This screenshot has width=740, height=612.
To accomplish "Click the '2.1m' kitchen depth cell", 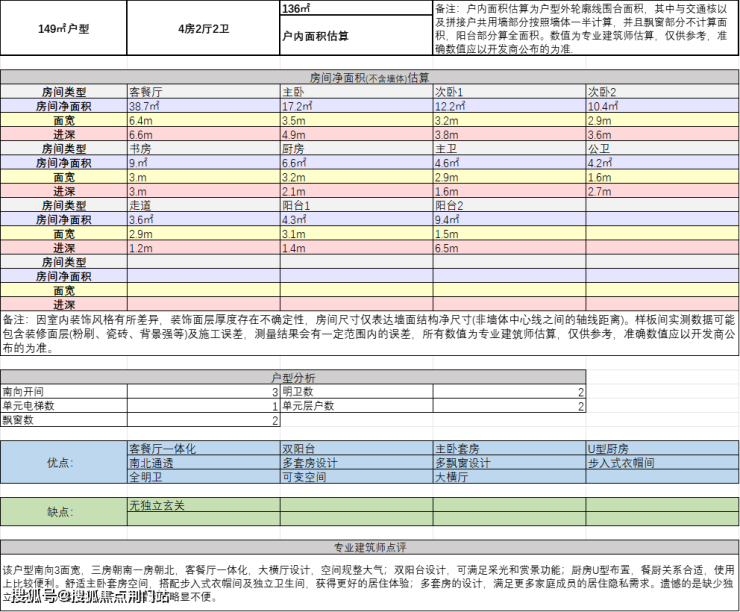I will coord(357,191).
